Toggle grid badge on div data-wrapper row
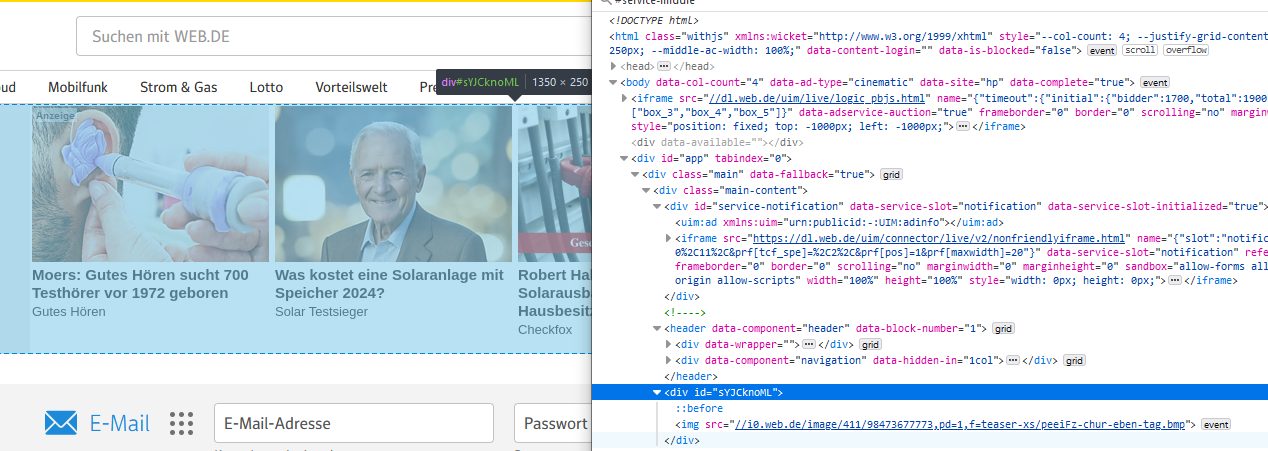1268x451 pixels. (871, 344)
